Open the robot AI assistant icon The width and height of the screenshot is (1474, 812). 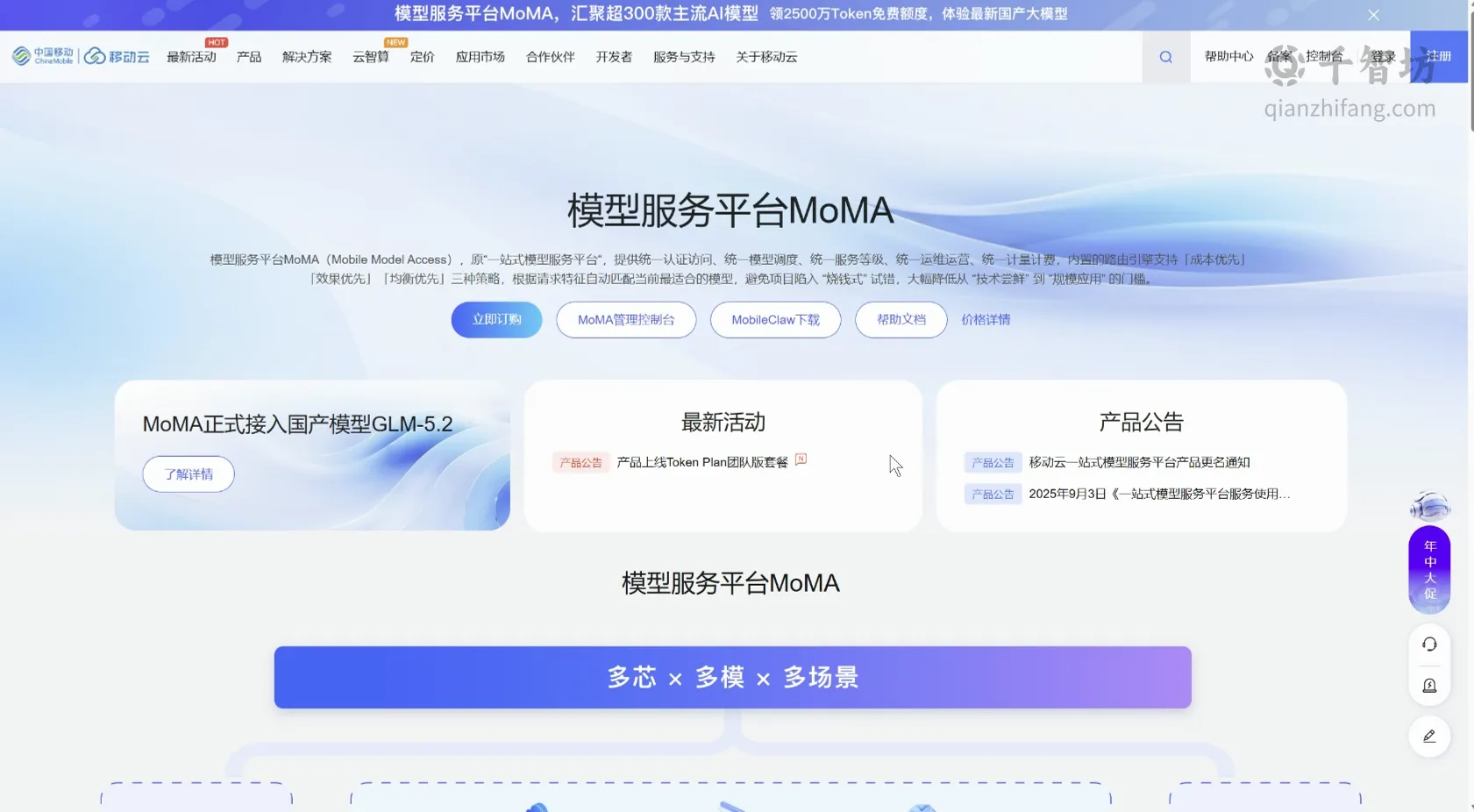pos(1429,506)
